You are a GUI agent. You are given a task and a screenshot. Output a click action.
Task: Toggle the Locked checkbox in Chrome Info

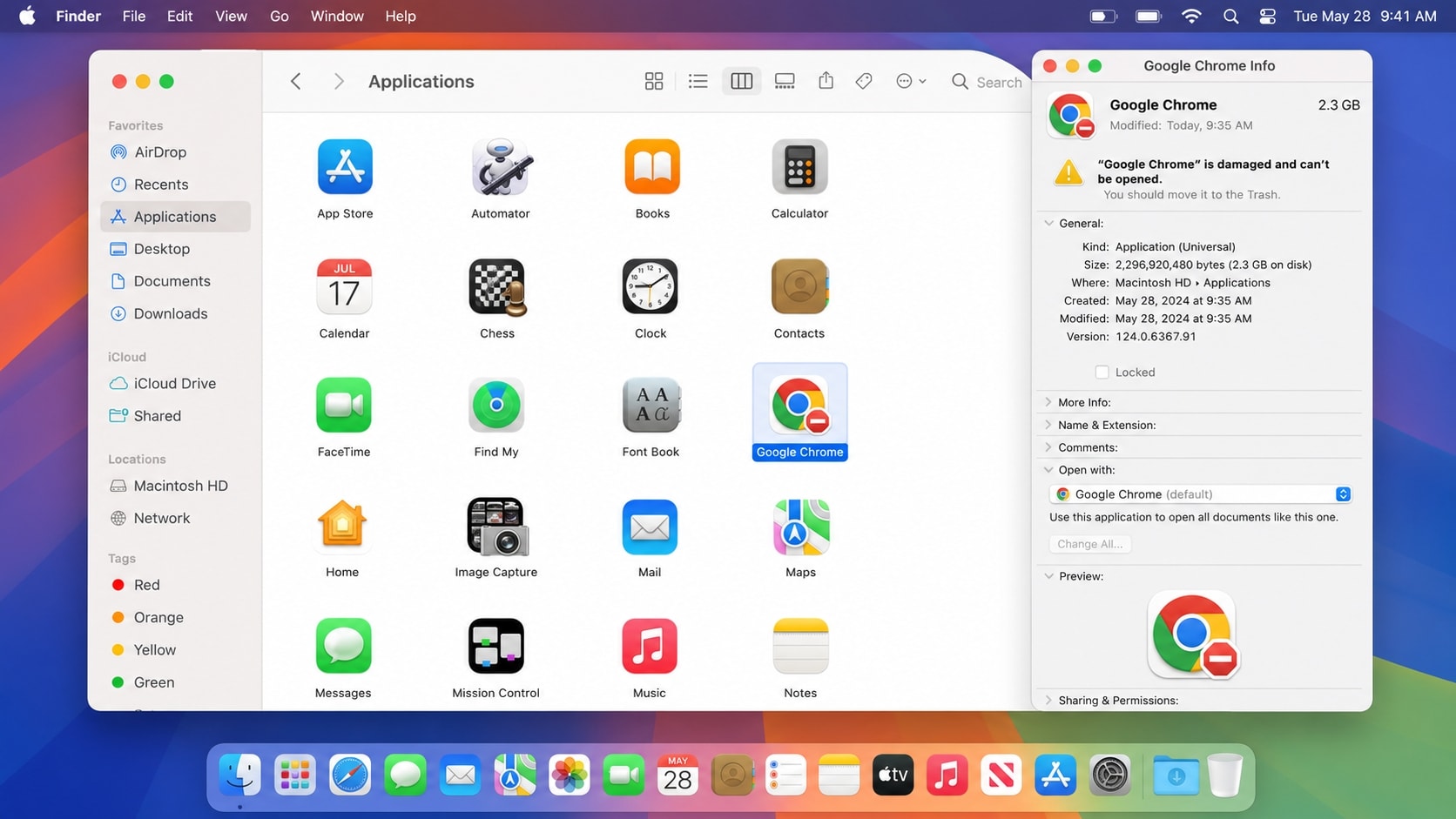[1102, 373]
